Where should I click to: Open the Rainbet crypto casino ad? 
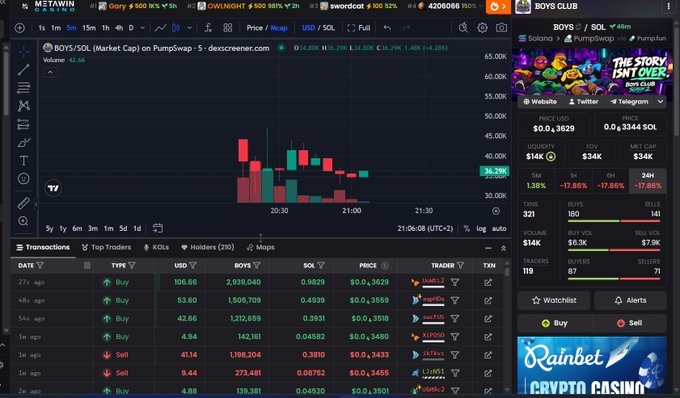(x=592, y=365)
